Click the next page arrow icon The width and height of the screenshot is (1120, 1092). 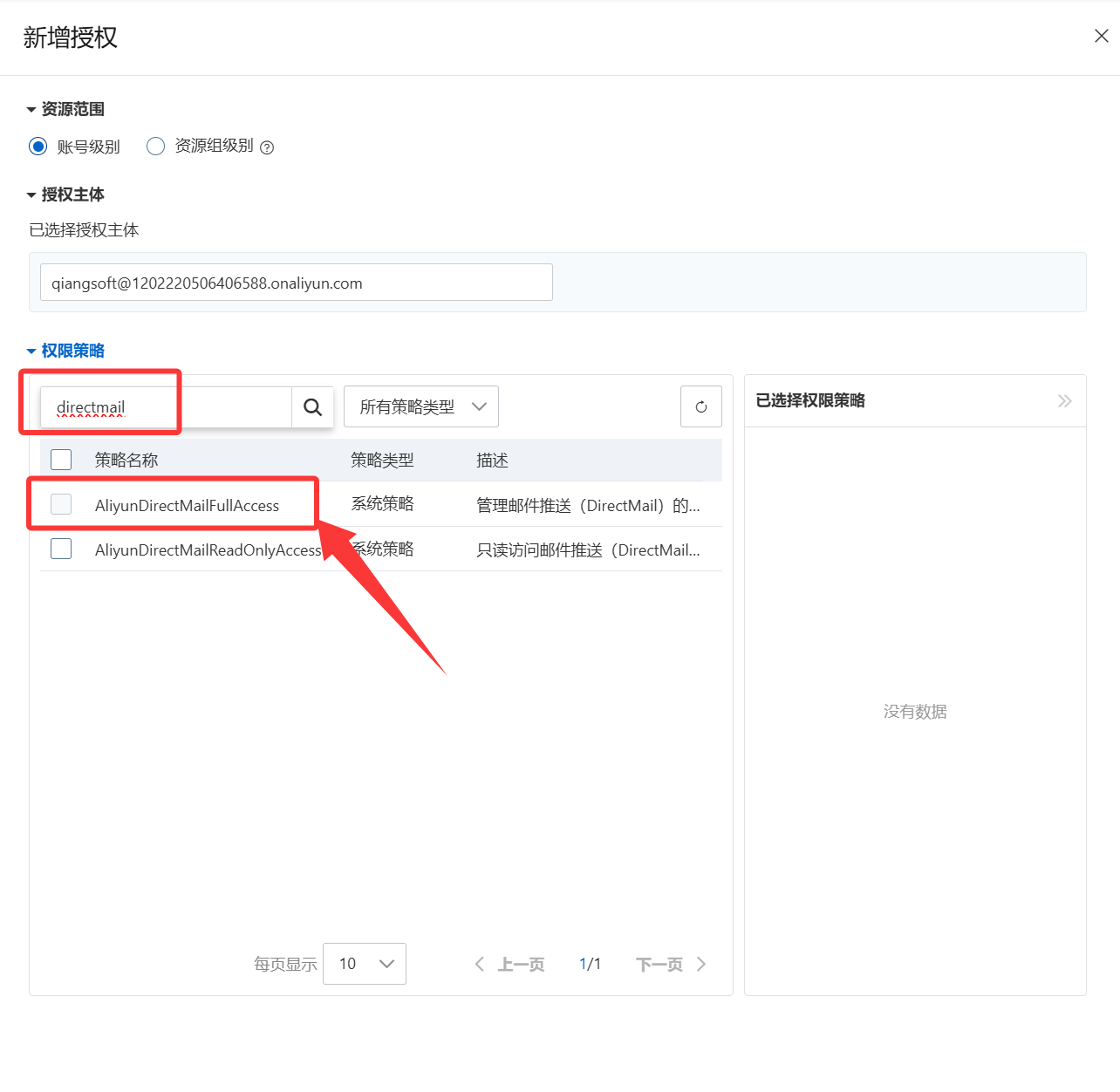point(700,964)
